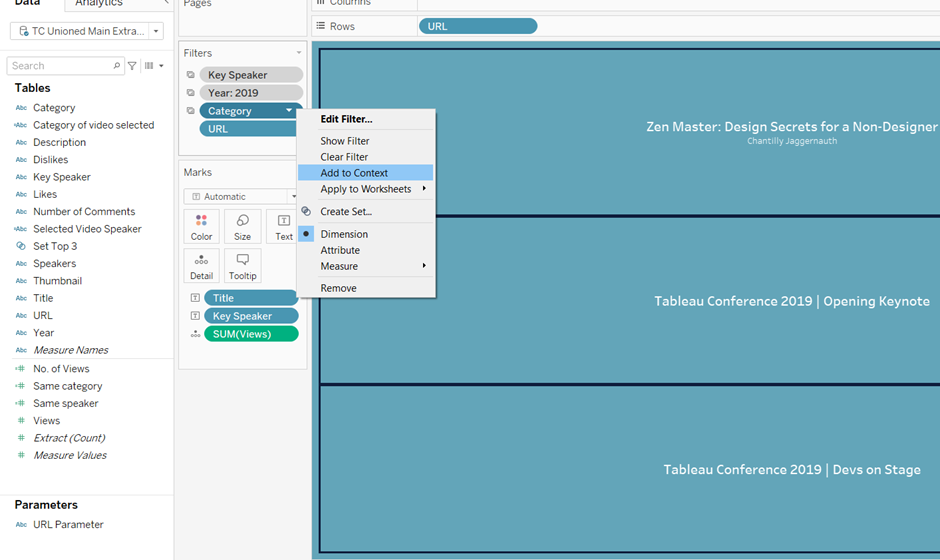Select the Measure Names field
Screen dimensions: 940x560
pyautogui.click(x=71, y=350)
